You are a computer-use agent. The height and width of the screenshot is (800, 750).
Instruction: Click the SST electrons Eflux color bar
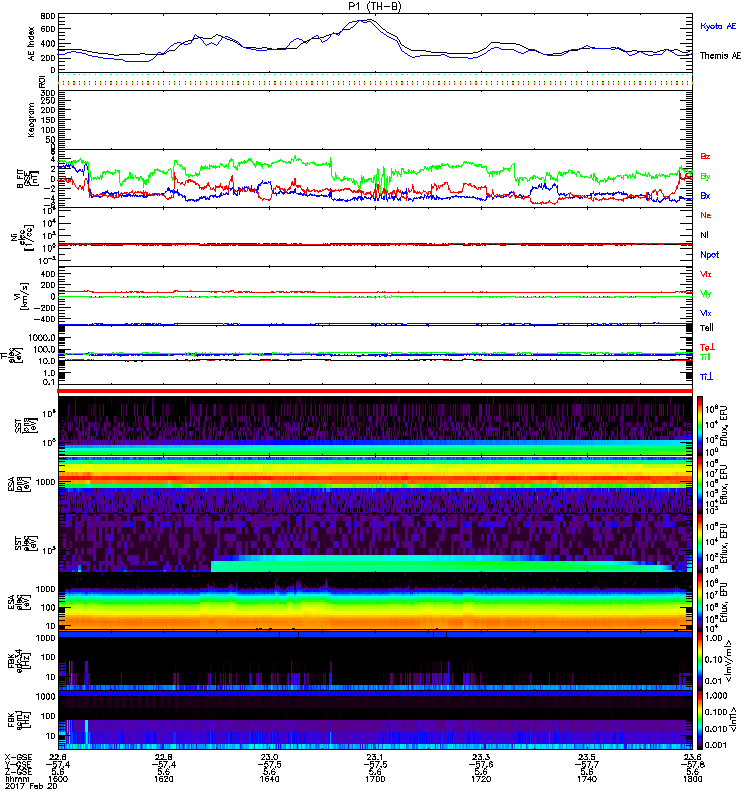700,543
